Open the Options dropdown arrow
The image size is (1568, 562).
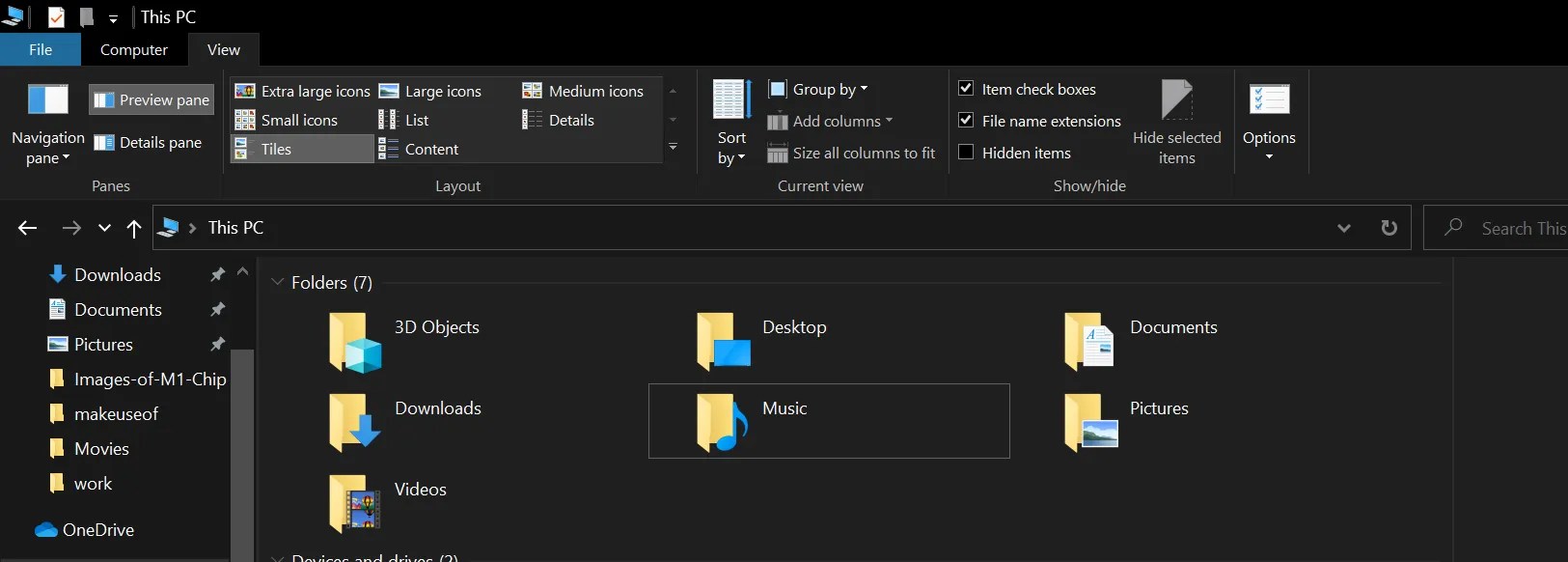tap(1269, 156)
